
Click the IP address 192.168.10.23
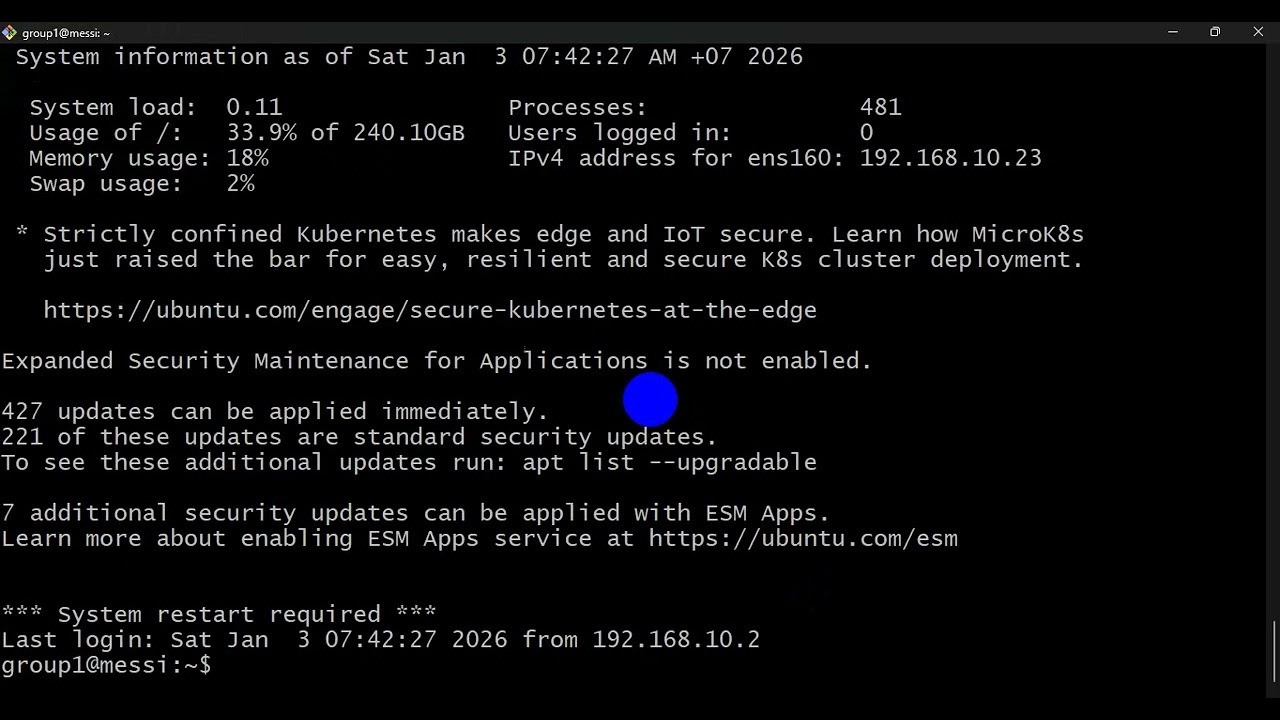pos(951,158)
